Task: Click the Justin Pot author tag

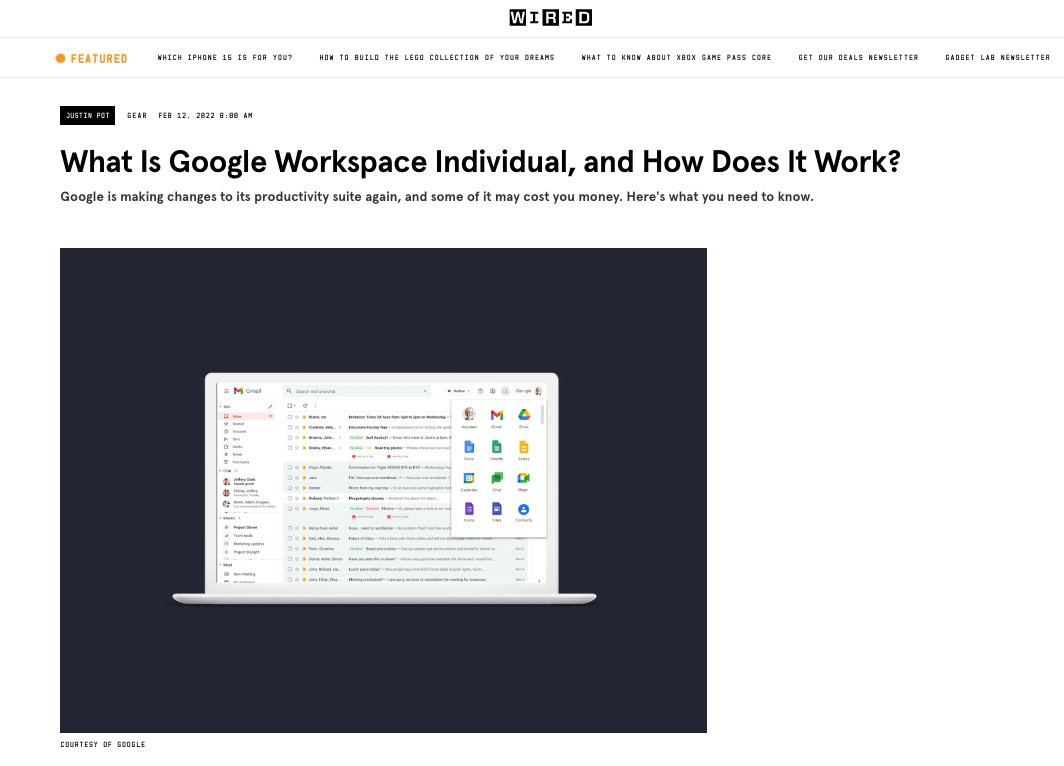Action: pos(88,115)
